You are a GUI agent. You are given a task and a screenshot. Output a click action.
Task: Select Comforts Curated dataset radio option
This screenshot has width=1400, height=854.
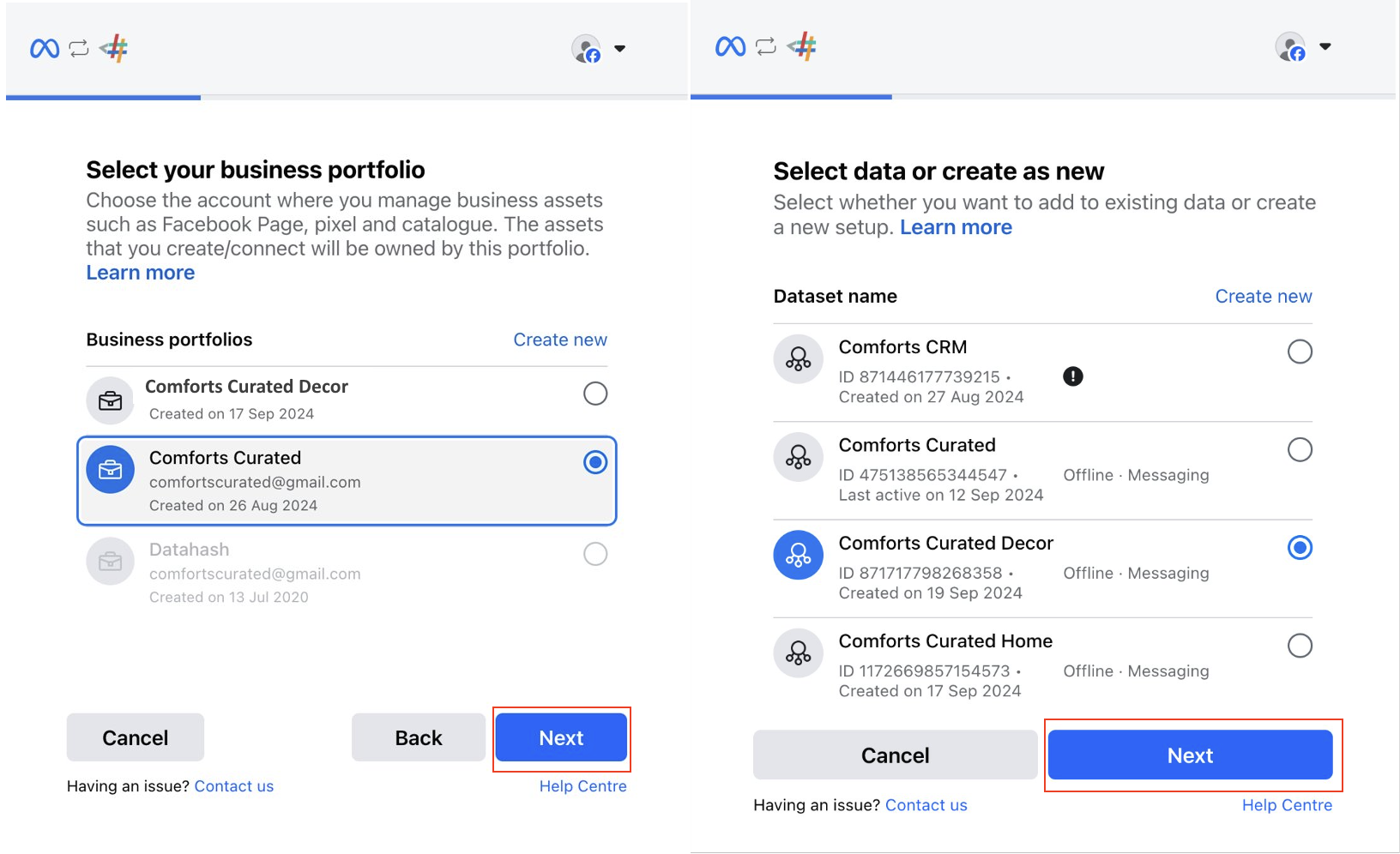click(x=1300, y=449)
